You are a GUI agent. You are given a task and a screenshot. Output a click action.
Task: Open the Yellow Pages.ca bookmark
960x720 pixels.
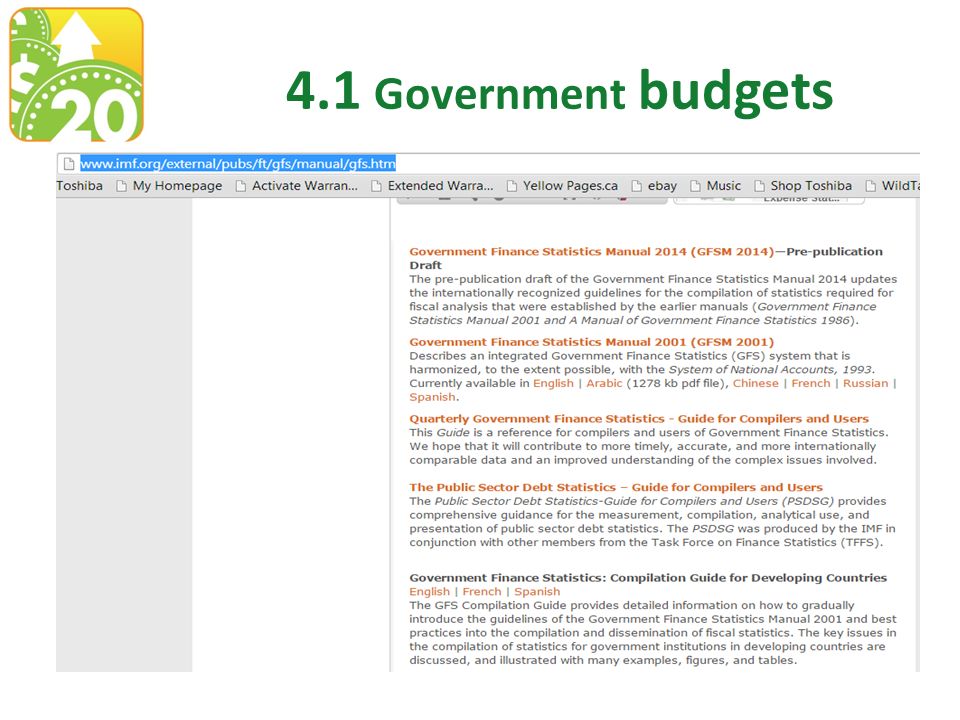click(570, 186)
